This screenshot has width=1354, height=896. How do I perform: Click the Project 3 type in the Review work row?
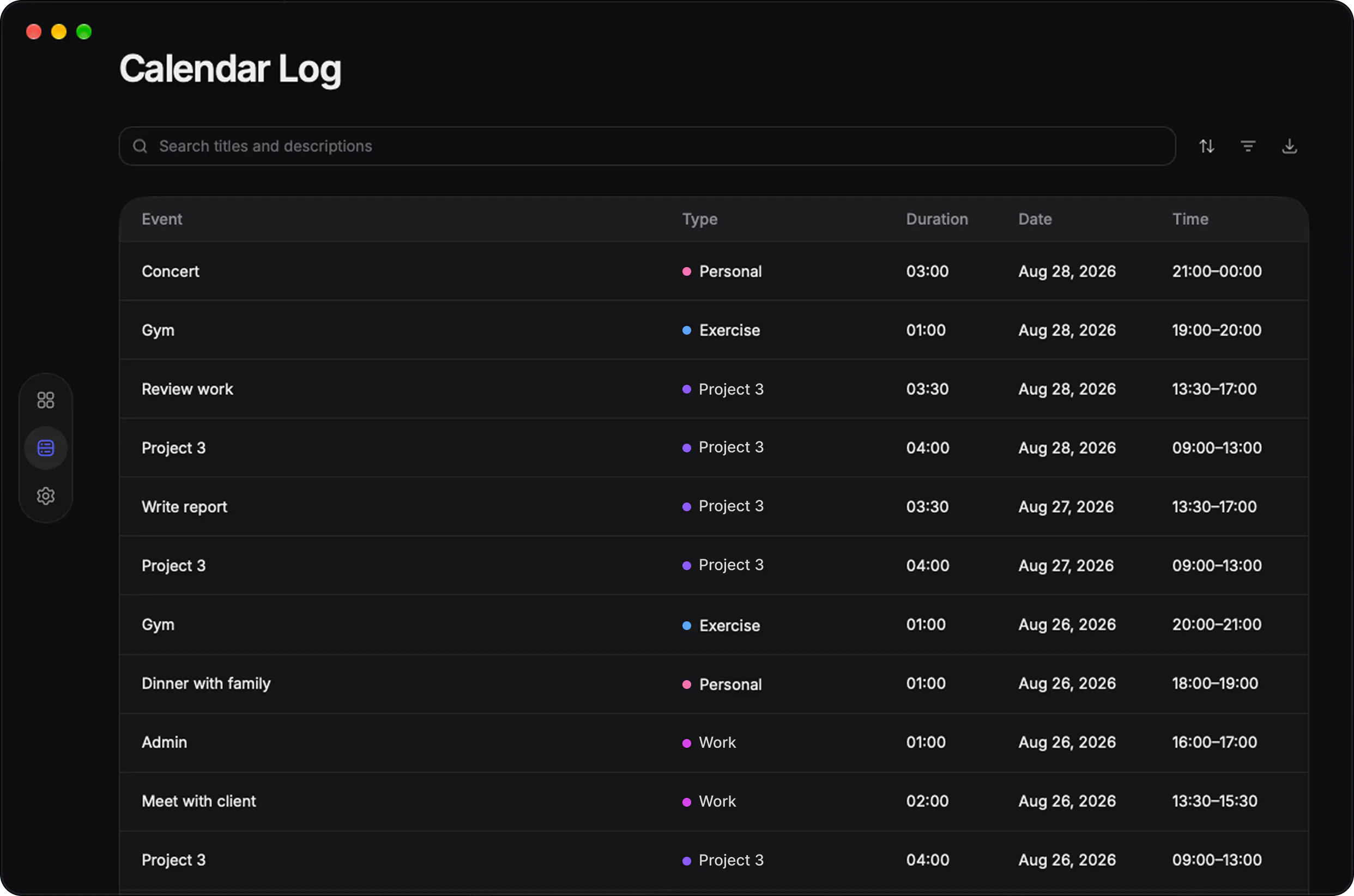pos(731,389)
